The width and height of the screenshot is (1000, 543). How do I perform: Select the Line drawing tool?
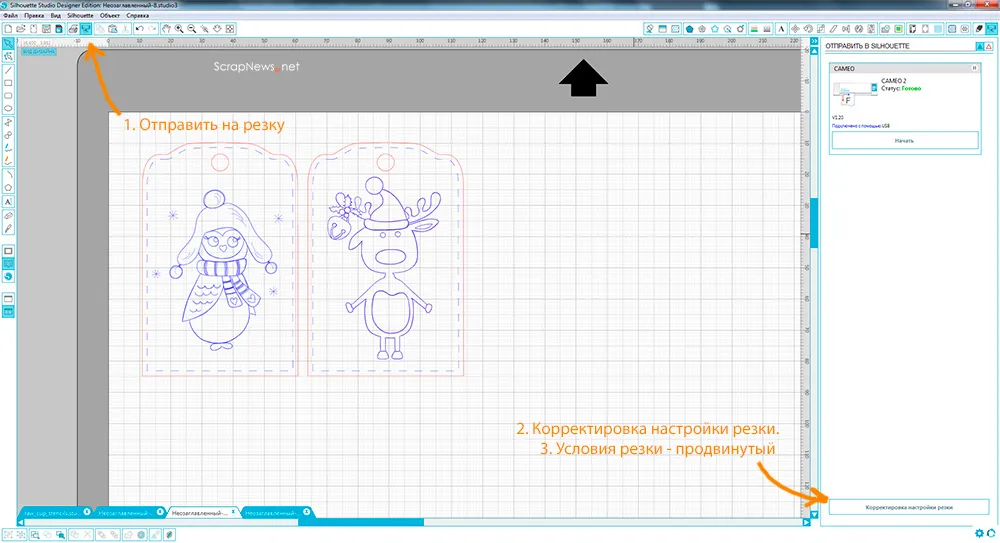8,70
